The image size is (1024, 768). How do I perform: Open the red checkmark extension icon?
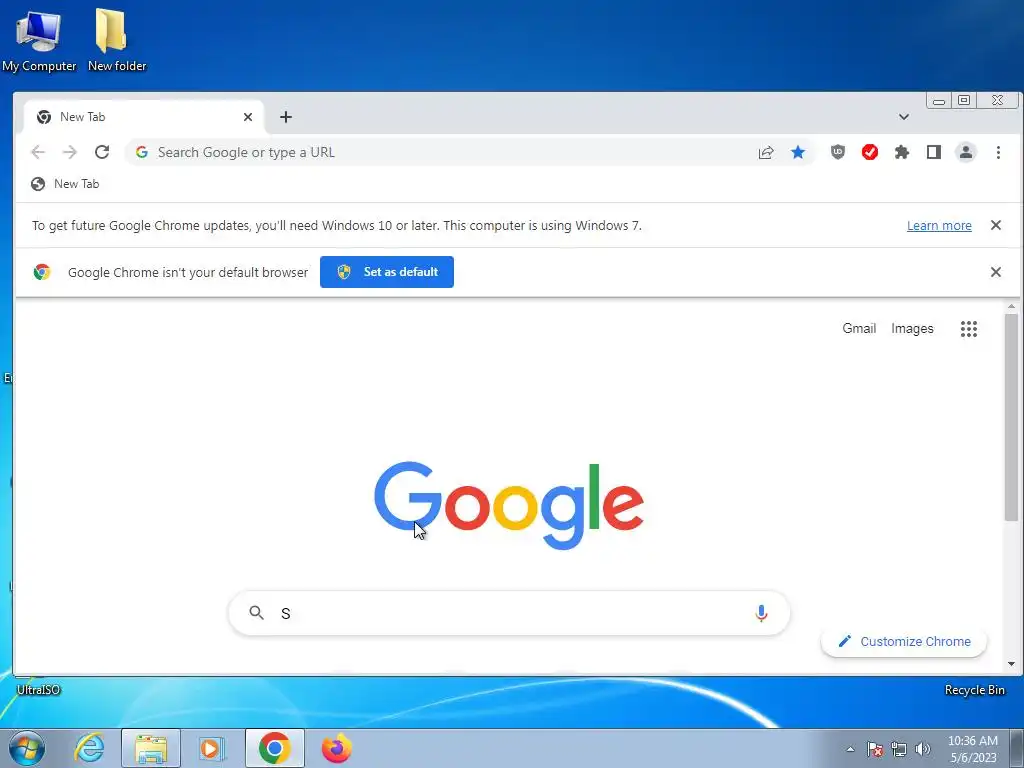[870, 152]
